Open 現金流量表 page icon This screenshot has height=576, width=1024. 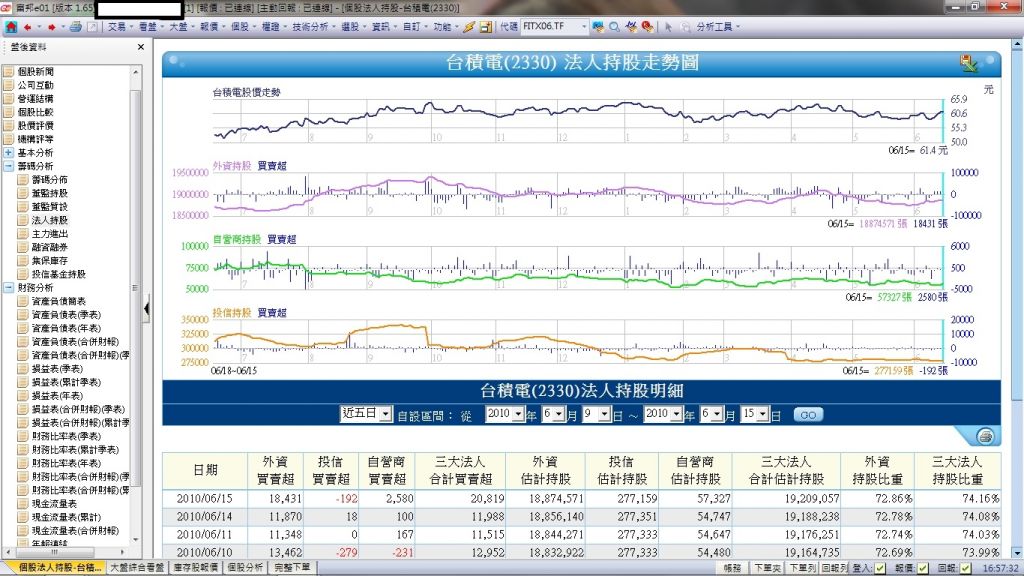23,504
